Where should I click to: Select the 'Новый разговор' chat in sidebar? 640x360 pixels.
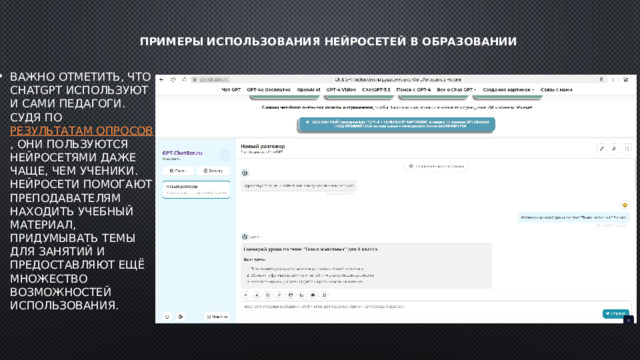click(x=196, y=189)
